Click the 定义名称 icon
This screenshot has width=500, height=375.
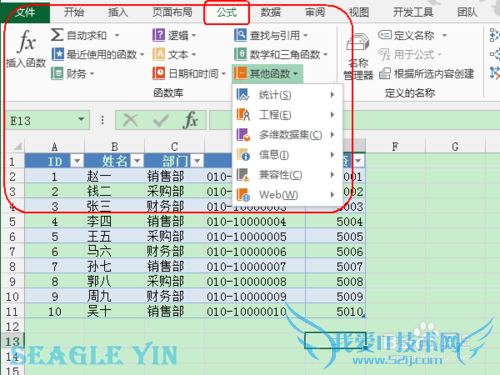[385, 34]
